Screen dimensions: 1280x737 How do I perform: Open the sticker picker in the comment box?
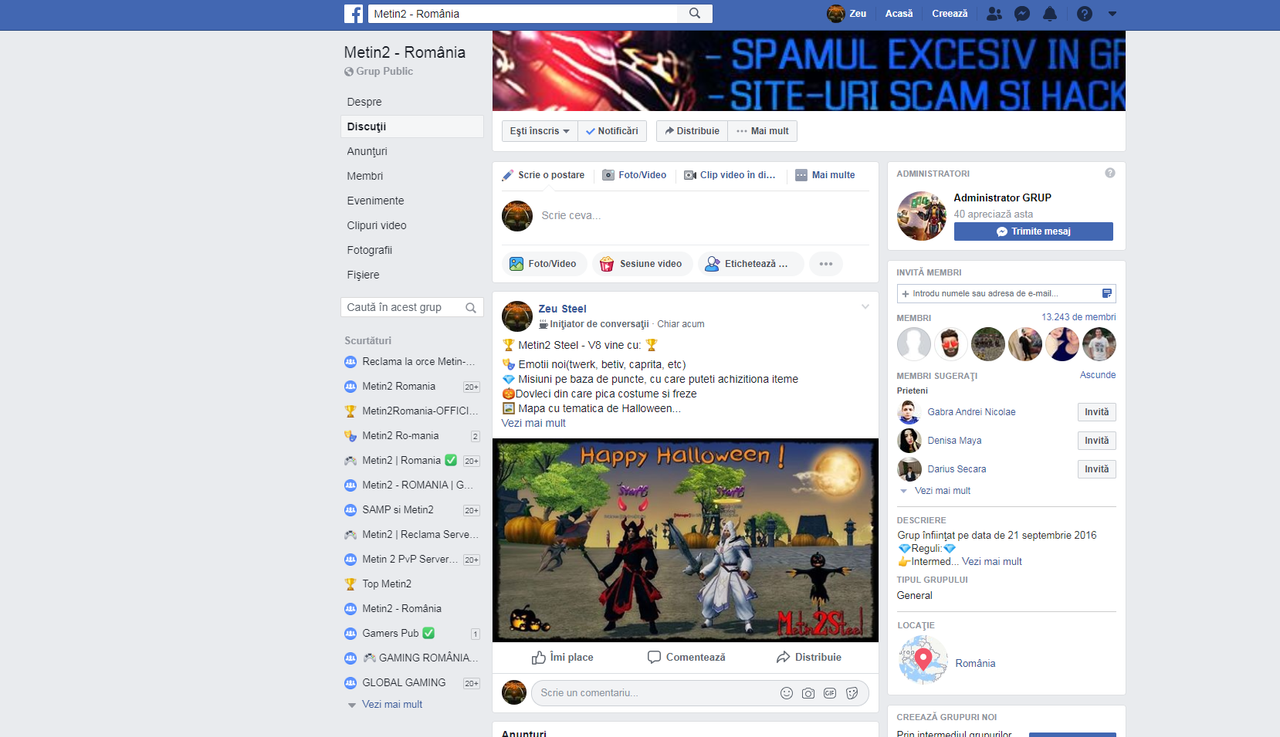click(852, 692)
